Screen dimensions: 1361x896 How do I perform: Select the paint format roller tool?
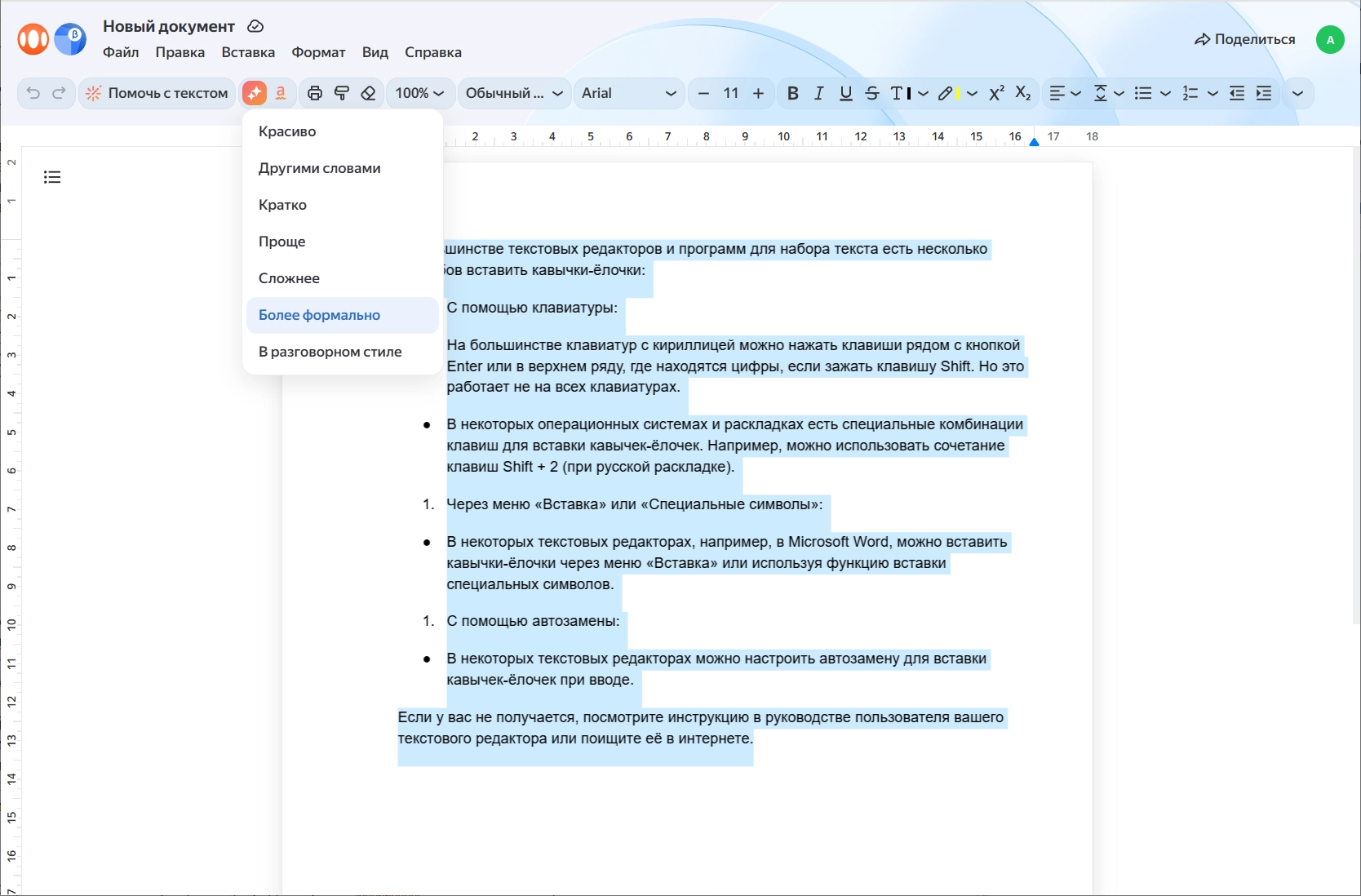click(x=342, y=93)
